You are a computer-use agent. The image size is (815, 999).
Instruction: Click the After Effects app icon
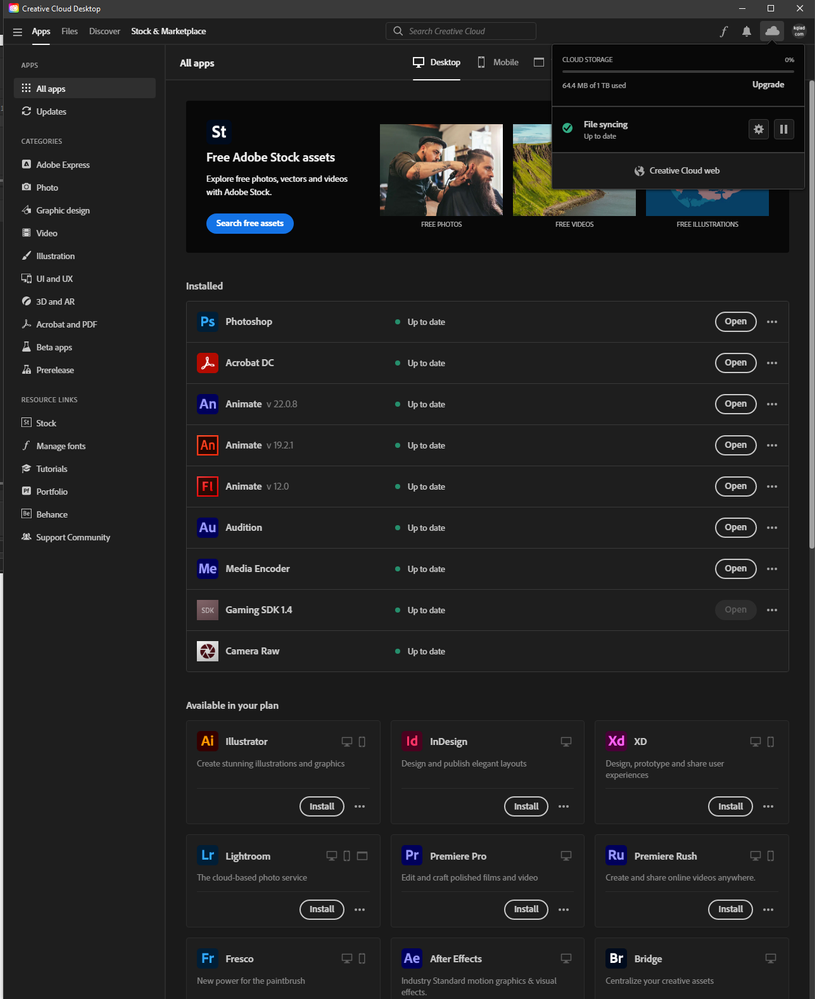[x=412, y=958]
